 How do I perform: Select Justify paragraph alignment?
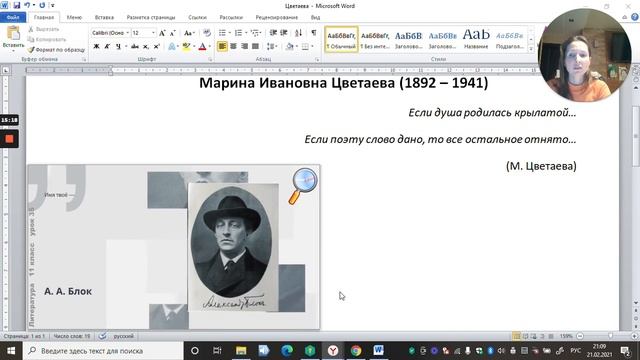255,47
